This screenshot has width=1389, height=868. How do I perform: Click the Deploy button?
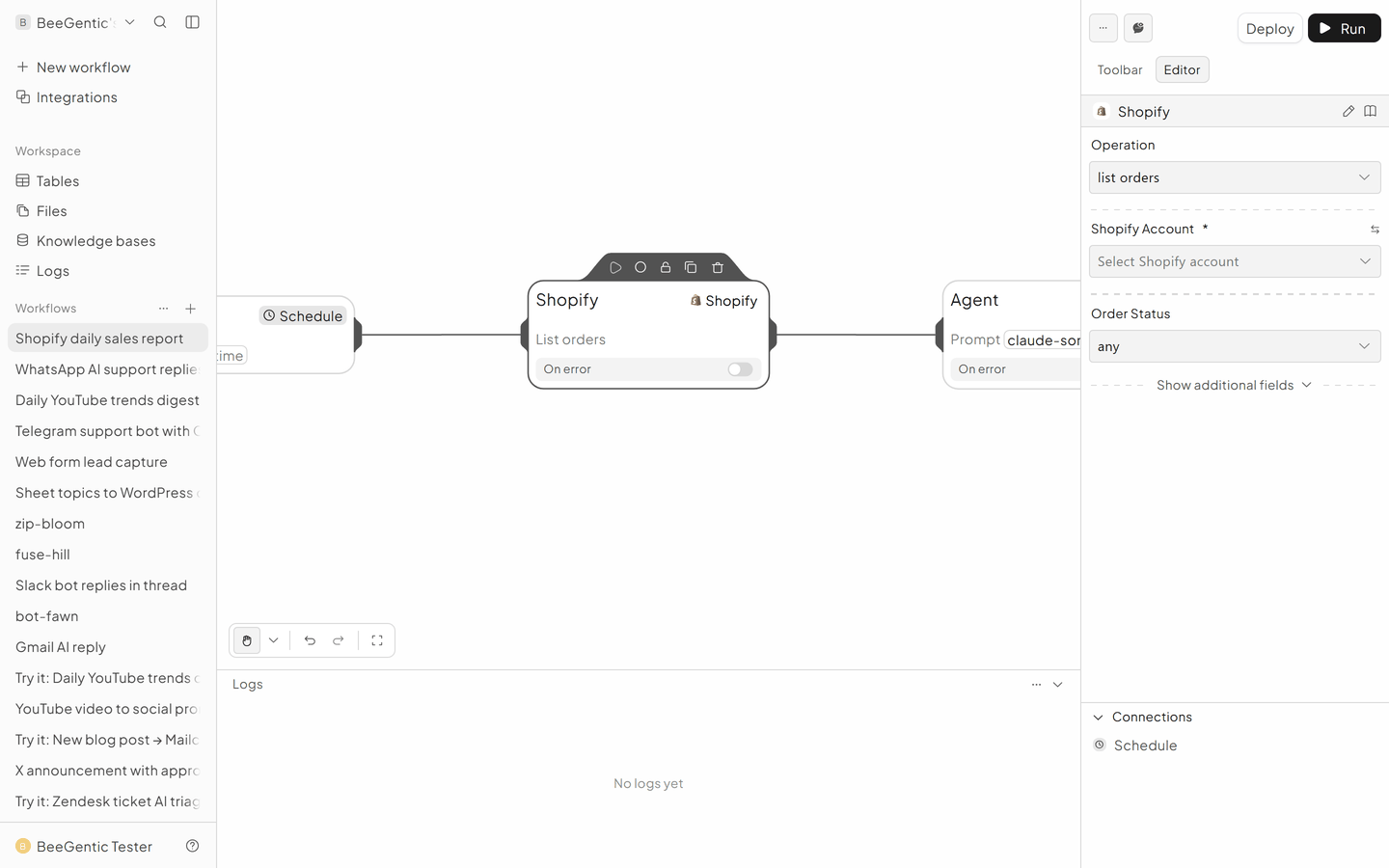[1269, 28]
